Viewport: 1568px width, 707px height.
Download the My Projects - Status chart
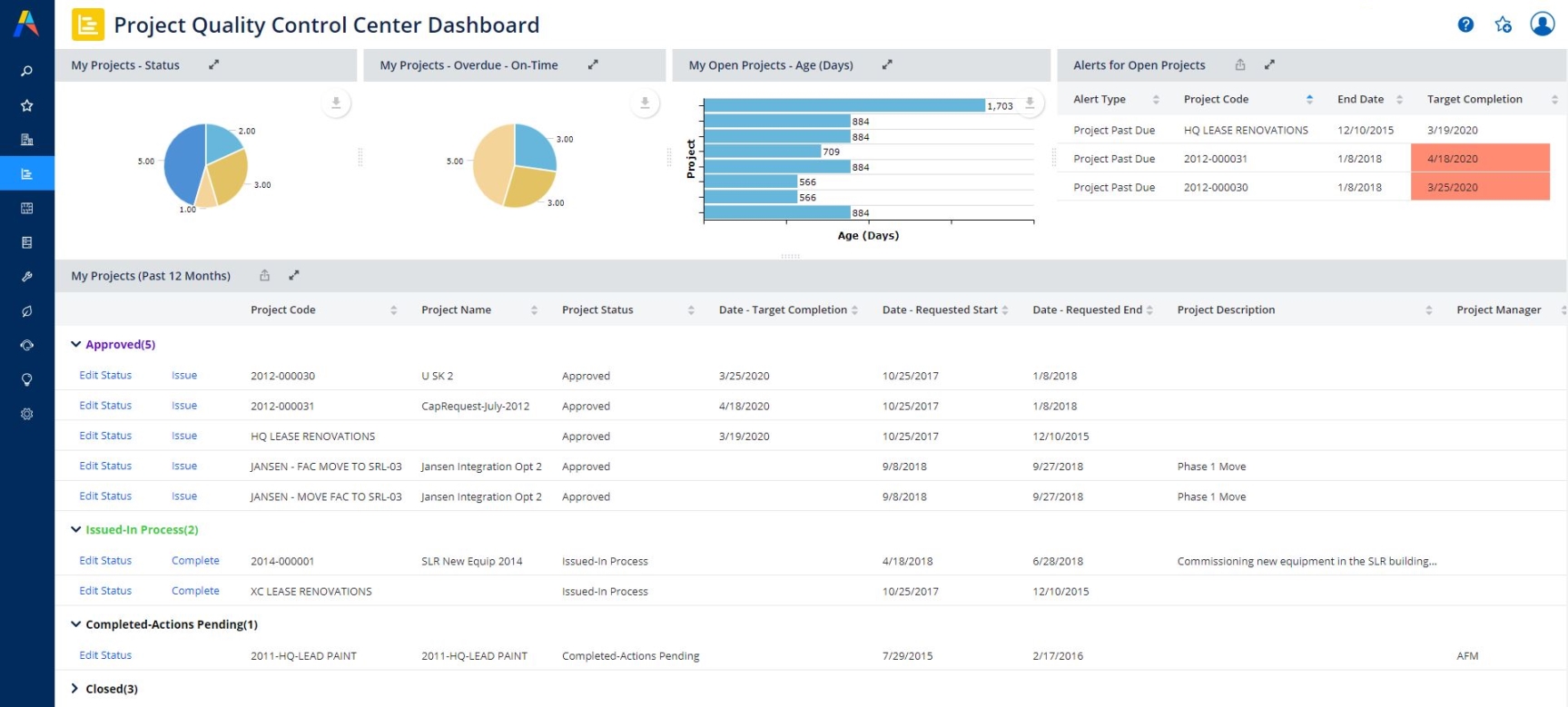point(336,103)
